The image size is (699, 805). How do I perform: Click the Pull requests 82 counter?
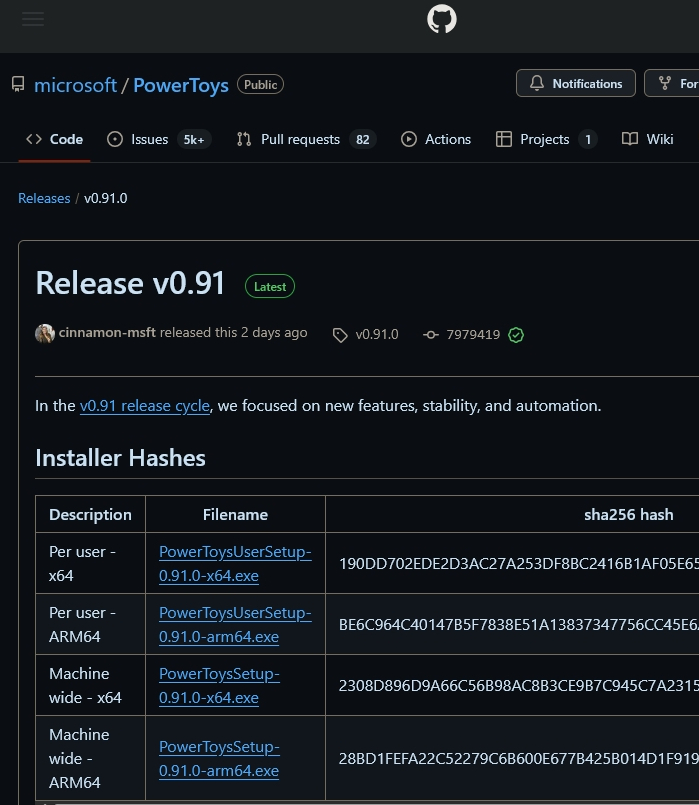pos(363,140)
